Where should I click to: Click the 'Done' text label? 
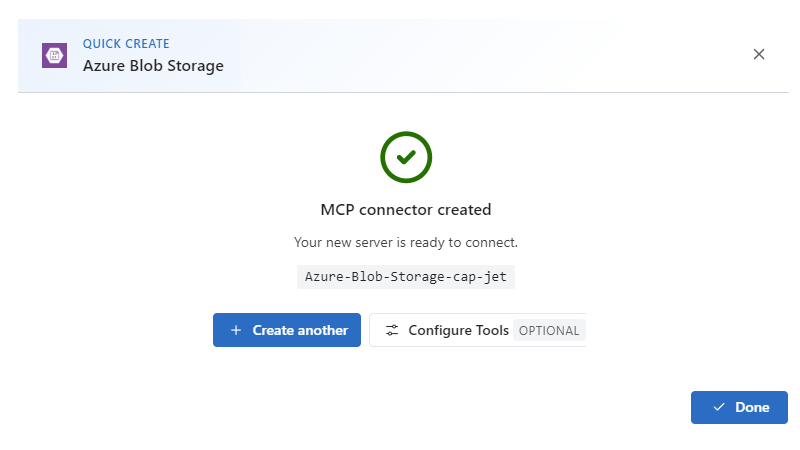(x=752, y=407)
